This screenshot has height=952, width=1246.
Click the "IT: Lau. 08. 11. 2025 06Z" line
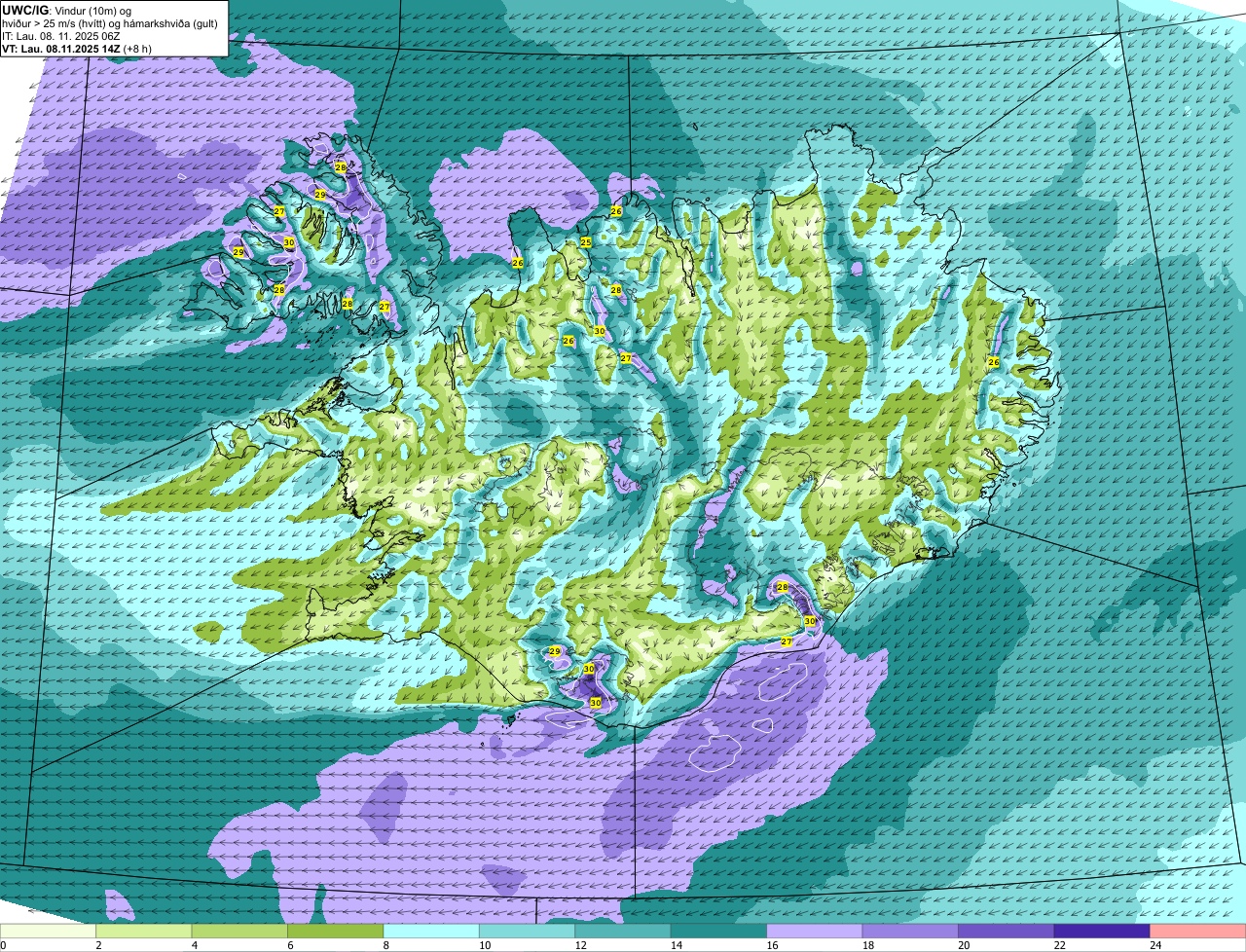pos(61,35)
